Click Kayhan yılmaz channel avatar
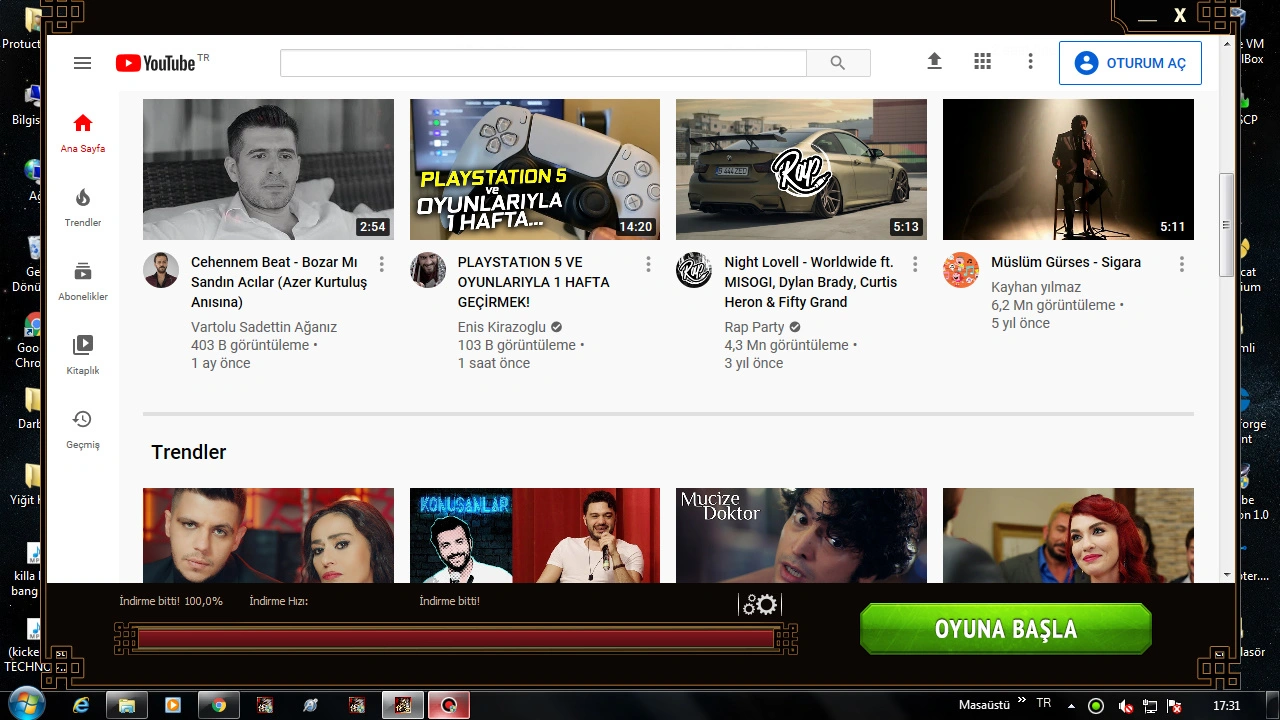Screen dimensions: 1280x720 961,270
